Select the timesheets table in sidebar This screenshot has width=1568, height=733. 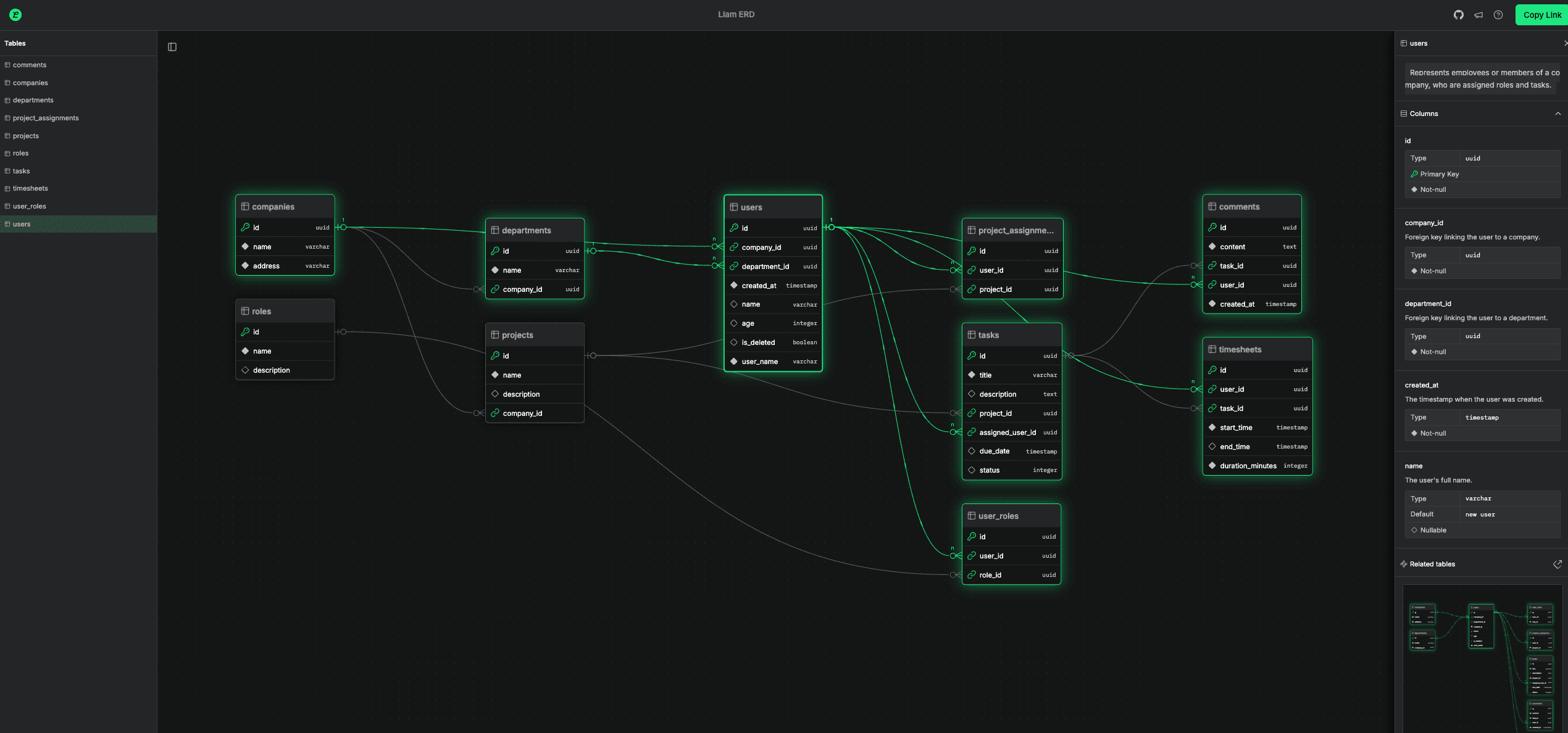(x=30, y=189)
